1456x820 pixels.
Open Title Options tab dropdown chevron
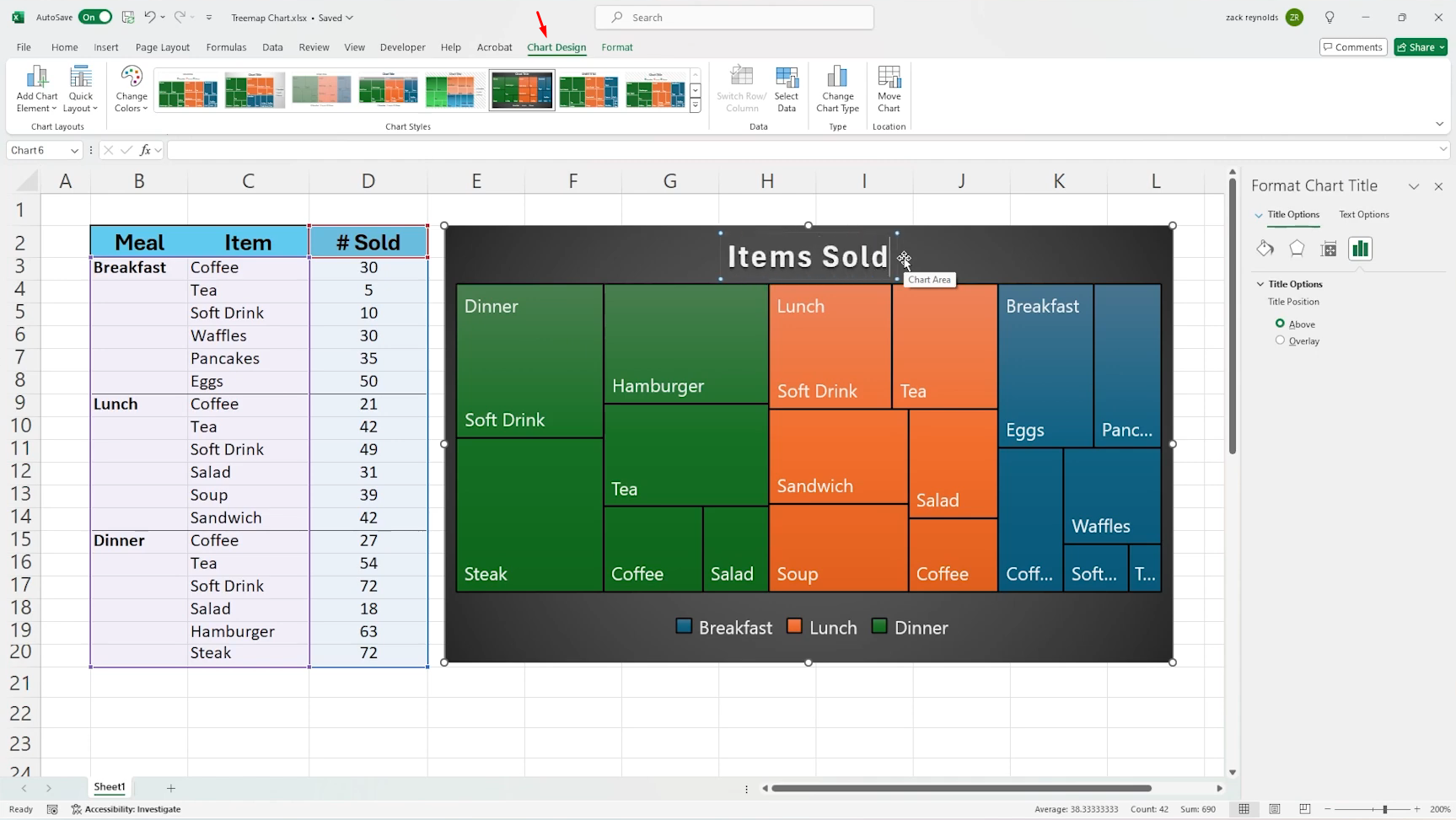tap(1259, 215)
